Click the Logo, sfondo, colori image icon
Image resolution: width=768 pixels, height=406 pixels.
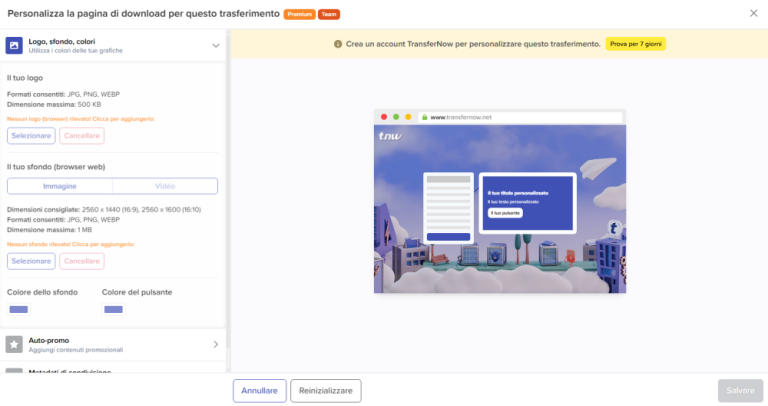coord(14,45)
